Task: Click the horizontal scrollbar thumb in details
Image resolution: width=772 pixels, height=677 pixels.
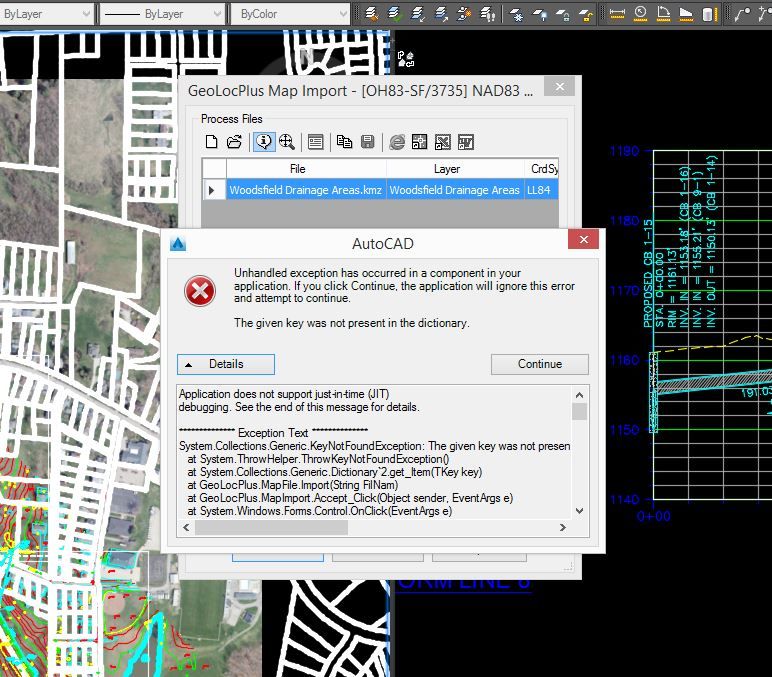Action: (271, 527)
